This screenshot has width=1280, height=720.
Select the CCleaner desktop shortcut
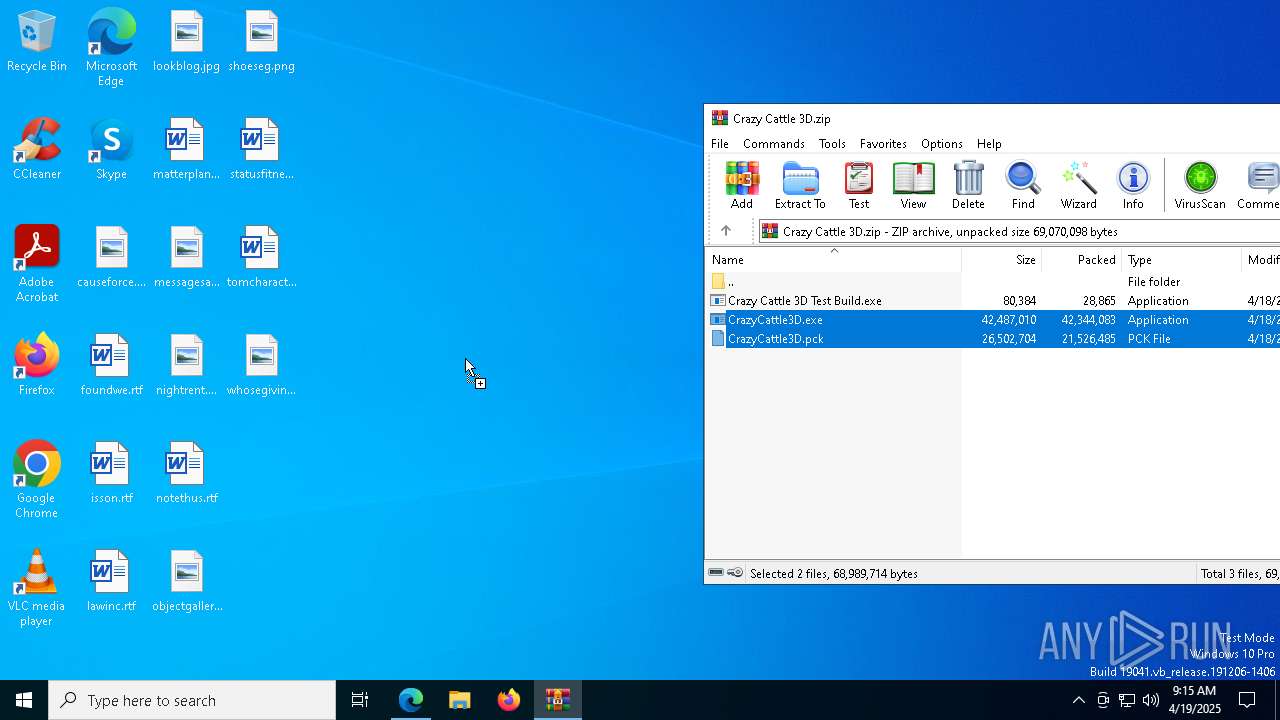pos(37,149)
